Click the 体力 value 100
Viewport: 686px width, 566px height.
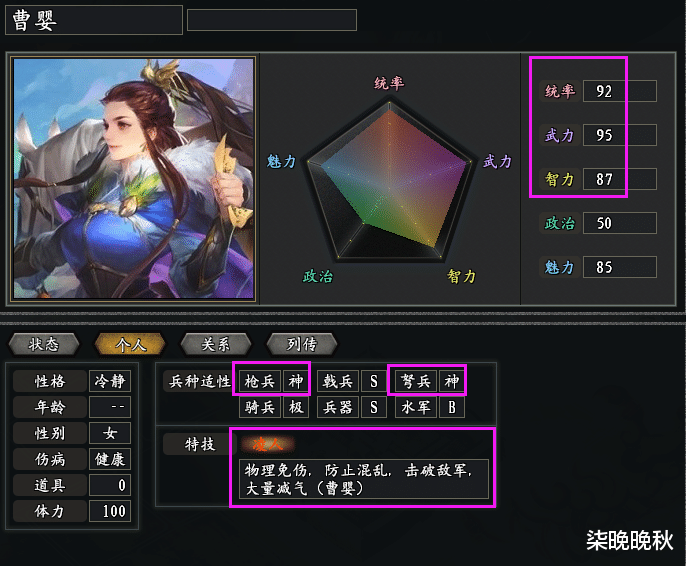tap(110, 511)
